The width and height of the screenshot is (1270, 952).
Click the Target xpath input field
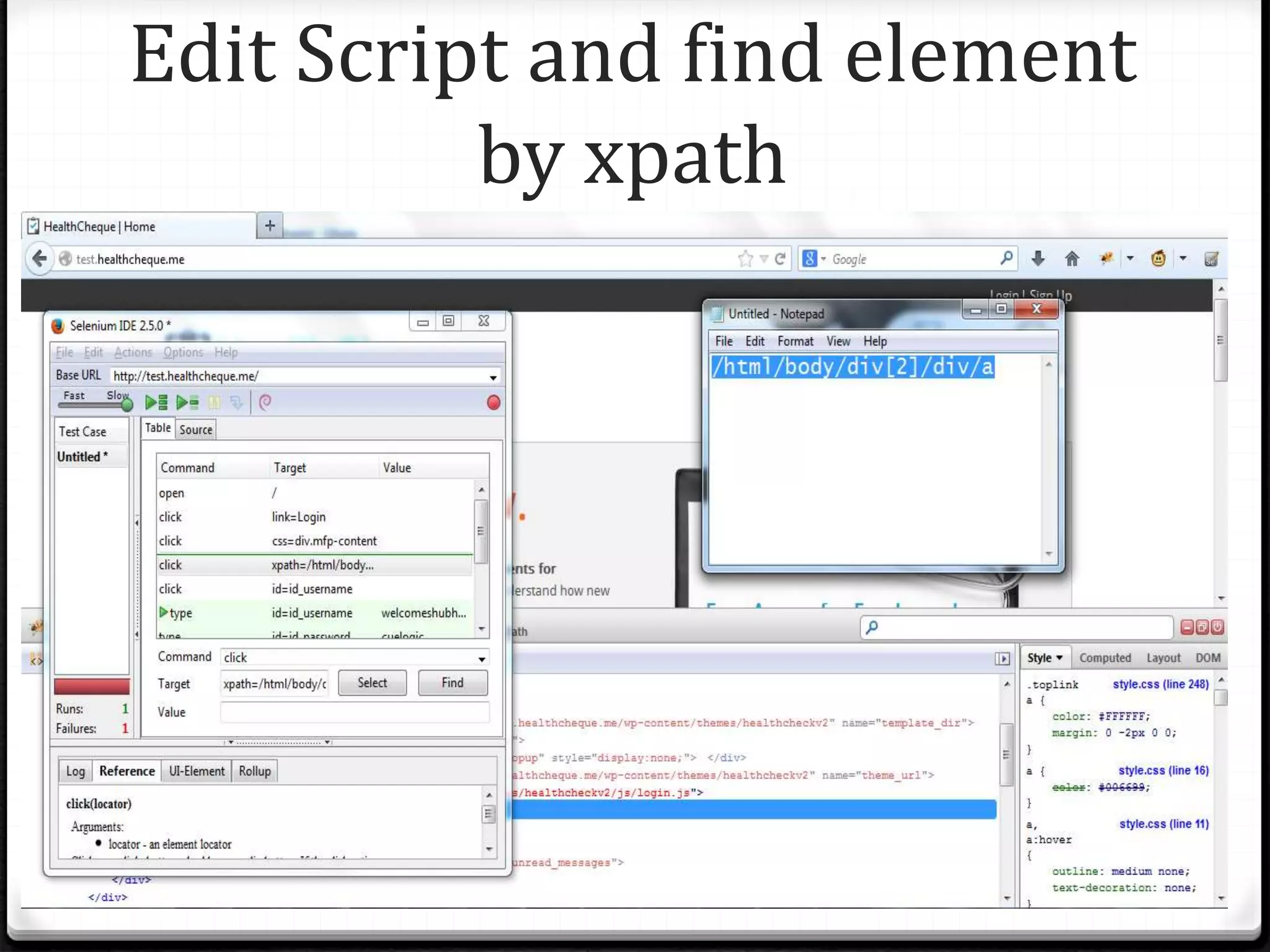(x=275, y=684)
